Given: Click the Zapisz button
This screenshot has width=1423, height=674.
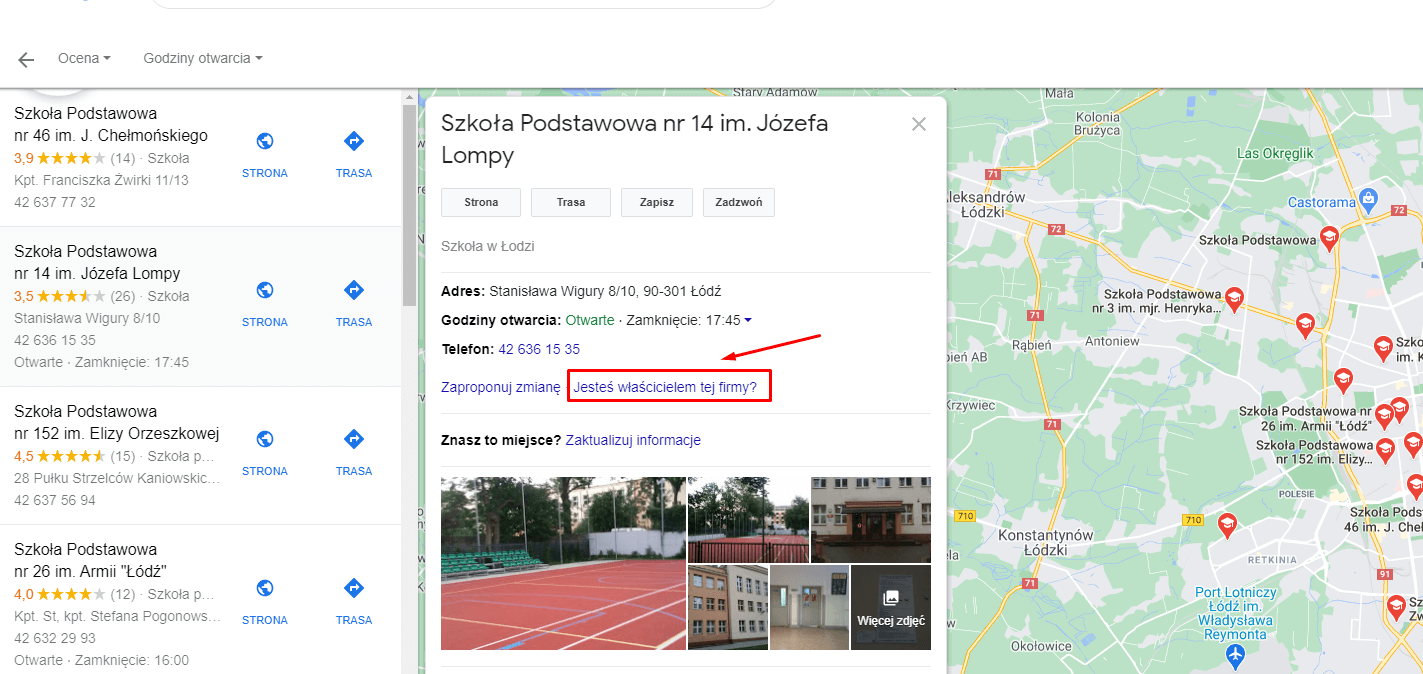Looking at the screenshot, I should (x=656, y=202).
